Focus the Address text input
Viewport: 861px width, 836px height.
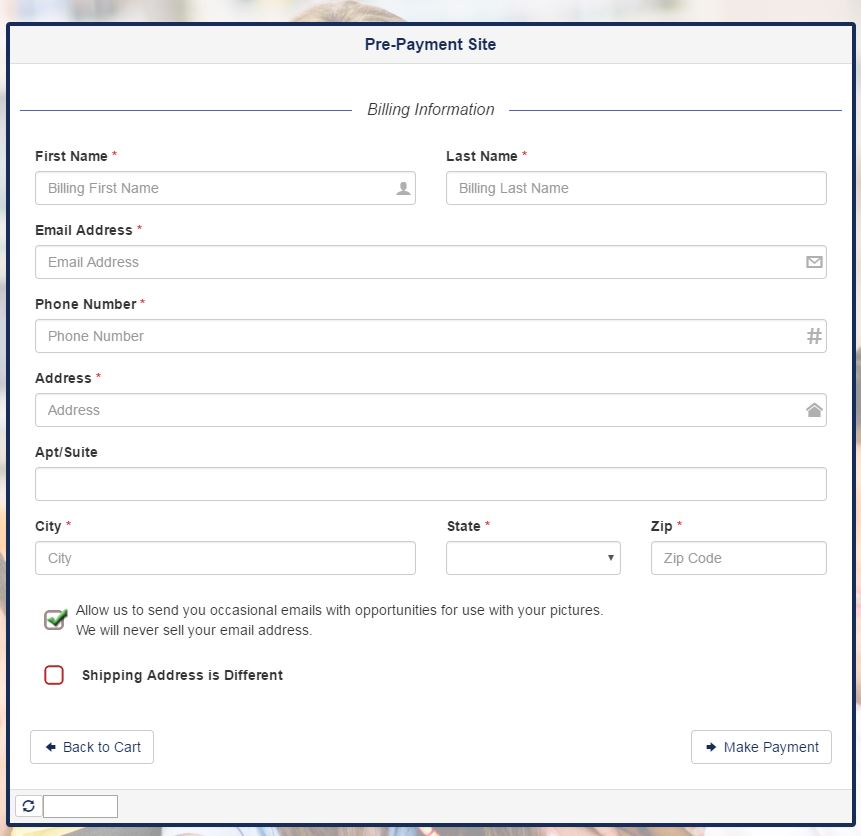tap(420, 410)
